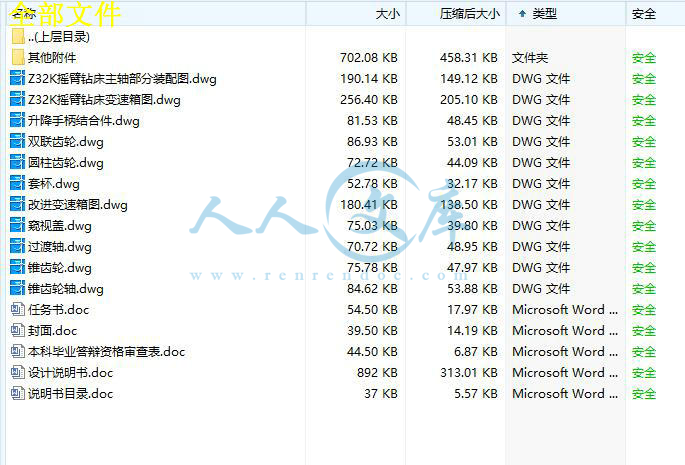Click the DWG icon of Z32K摇臂钻床变速箱图.dwg
685x465 pixels.
(x=17, y=100)
